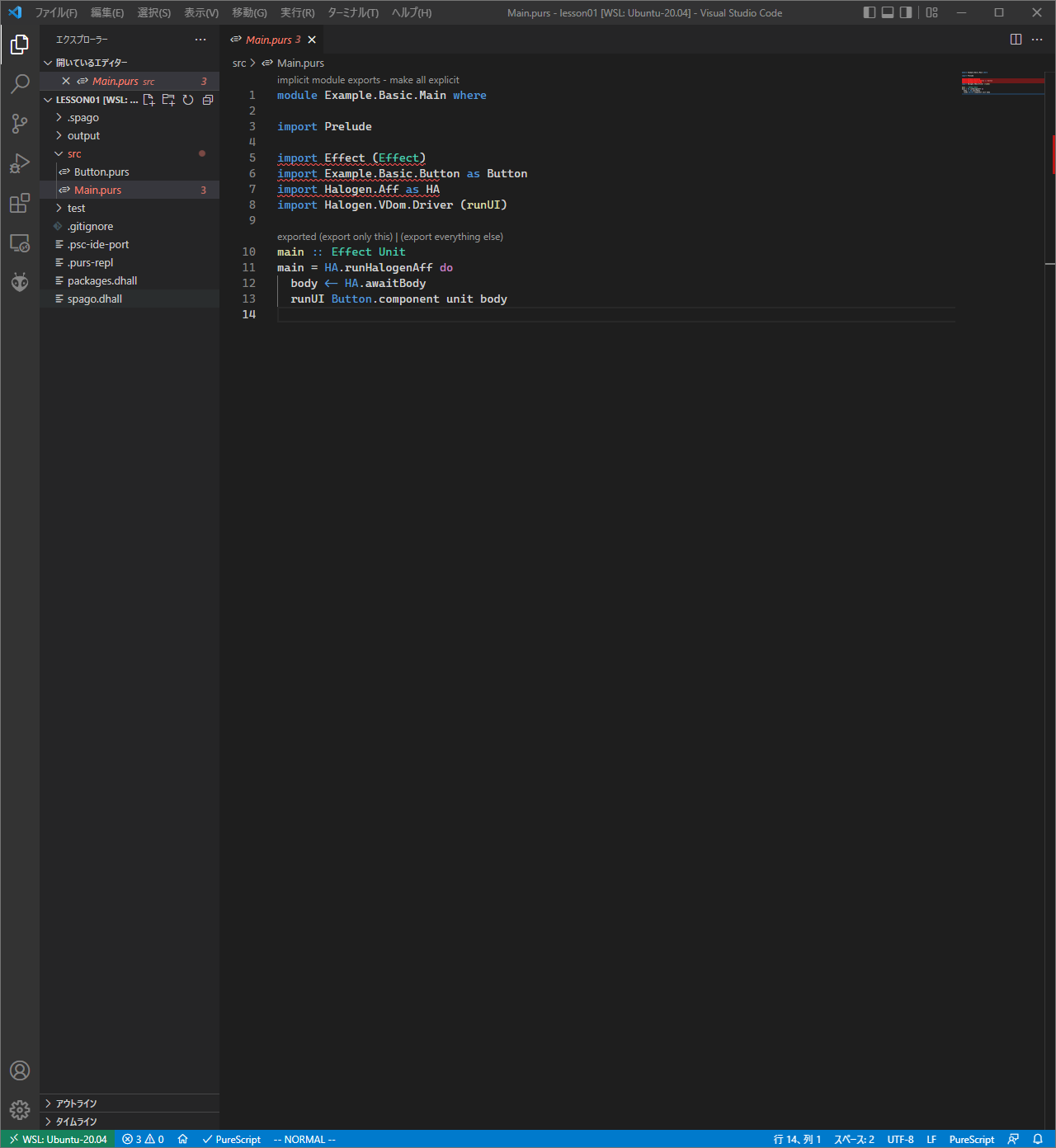Open spago.dhall in the file tree
This screenshot has height=1148, width=1056.
pyautogui.click(x=130, y=299)
